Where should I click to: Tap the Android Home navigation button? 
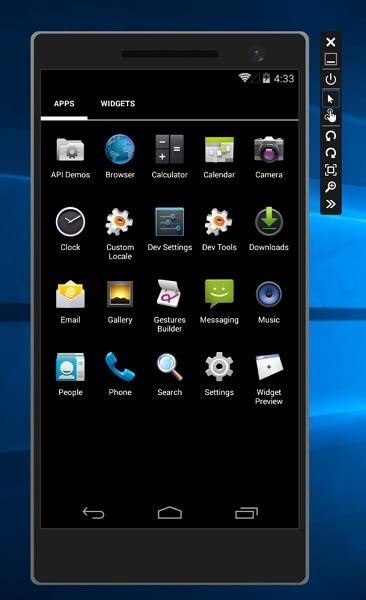click(170, 513)
